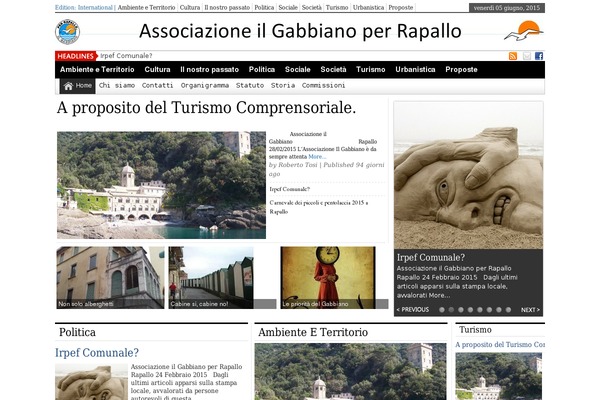Image resolution: width=600 pixels, height=400 pixels.
Task: Open the RSS feed icon
Action: click(x=513, y=56)
